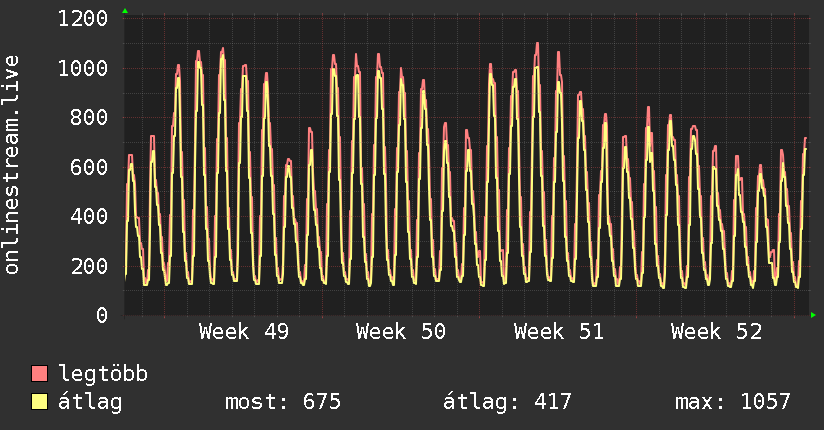Click the 200 y-axis tick label

(89, 266)
